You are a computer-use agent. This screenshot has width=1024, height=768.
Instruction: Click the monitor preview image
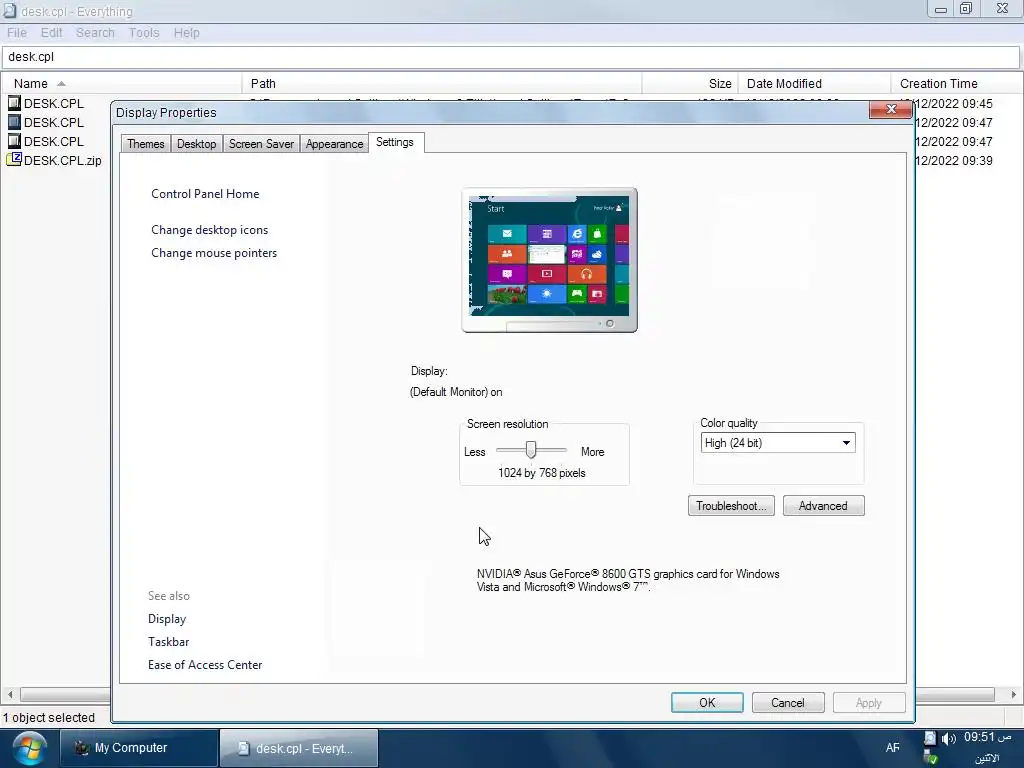[x=549, y=260]
